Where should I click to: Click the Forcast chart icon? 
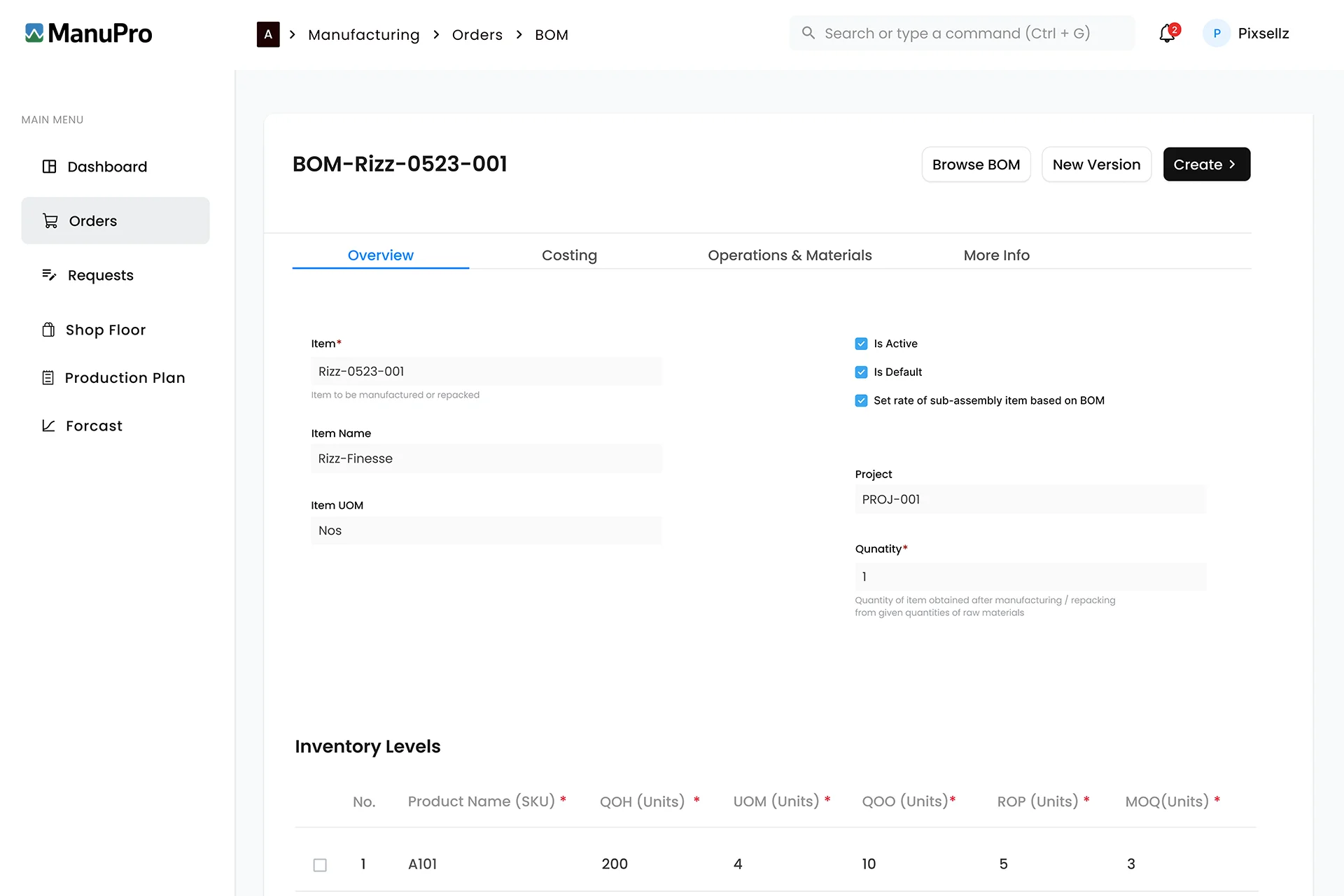(48, 426)
